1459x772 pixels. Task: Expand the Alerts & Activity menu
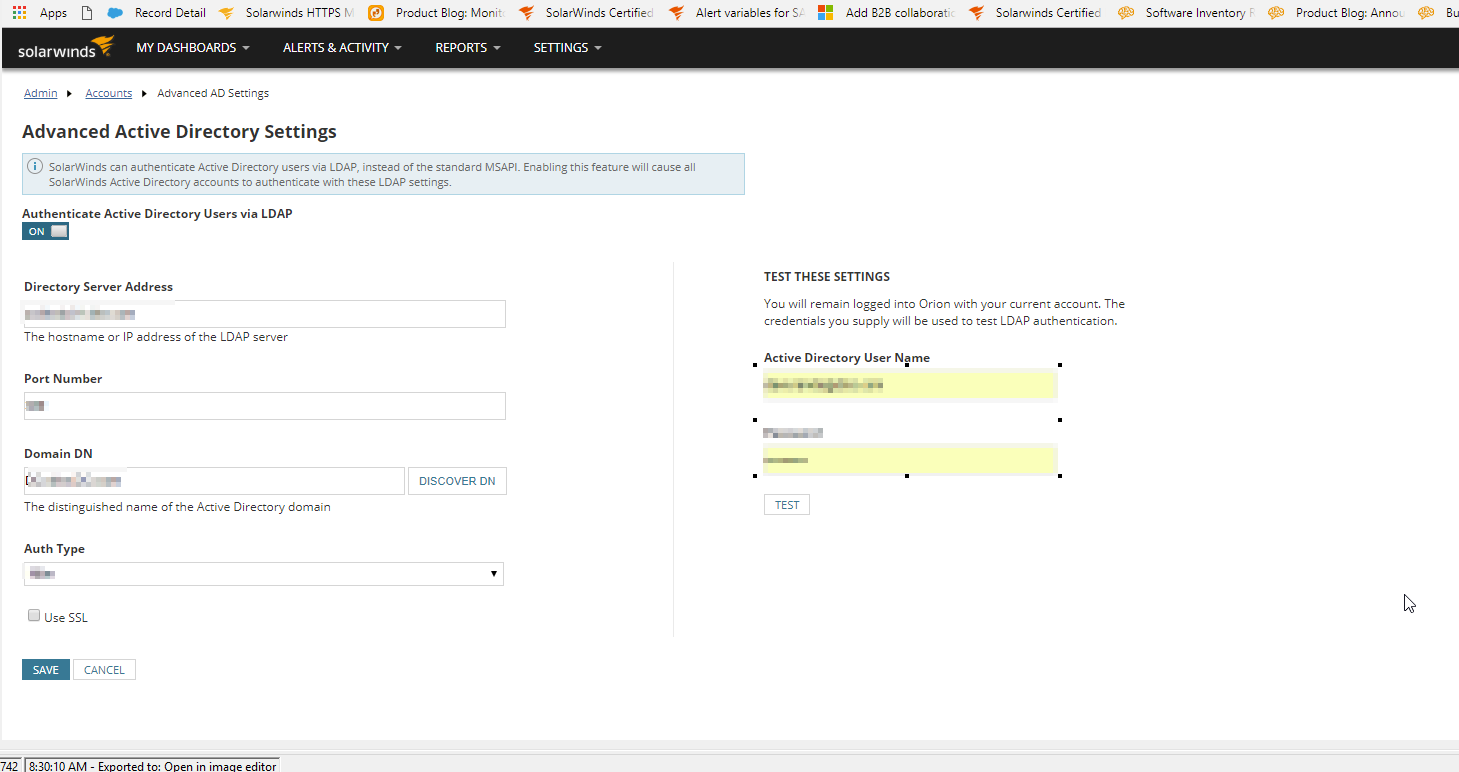click(x=342, y=47)
